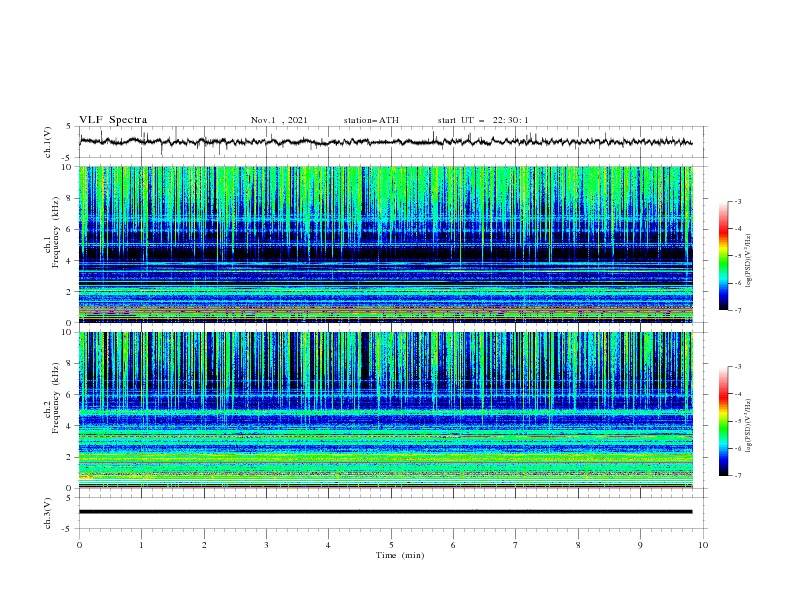792x612 pixels.
Task: Click the "4" tick on the time axis
Action: pyautogui.click(x=328, y=545)
